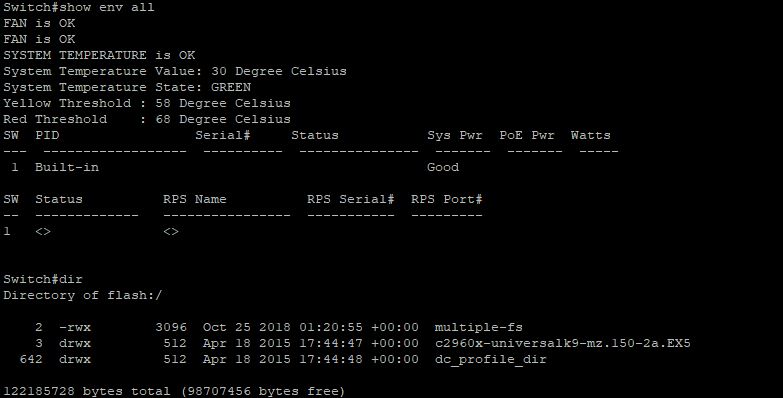
Task: Click the 'dc_profile_dir' directory name
Action: point(491,360)
